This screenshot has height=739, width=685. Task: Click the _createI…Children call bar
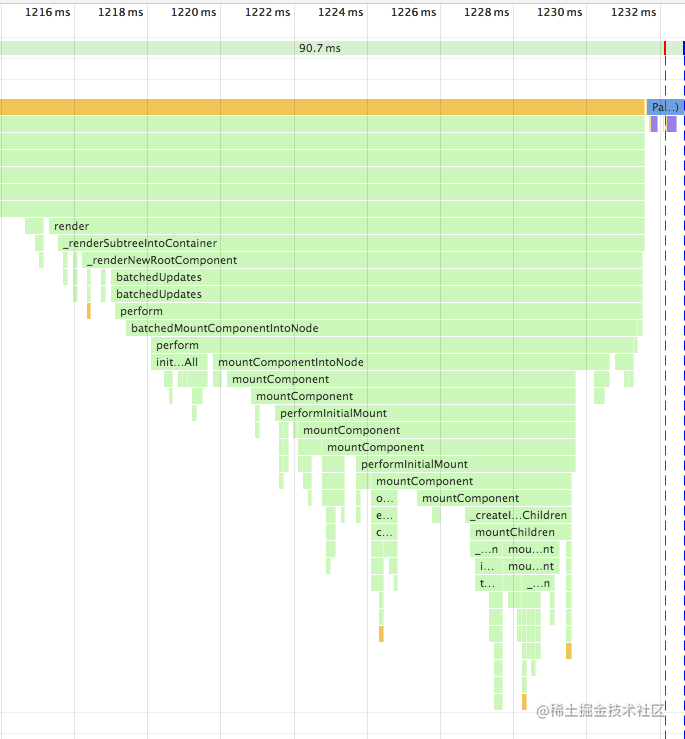click(518, 515)
